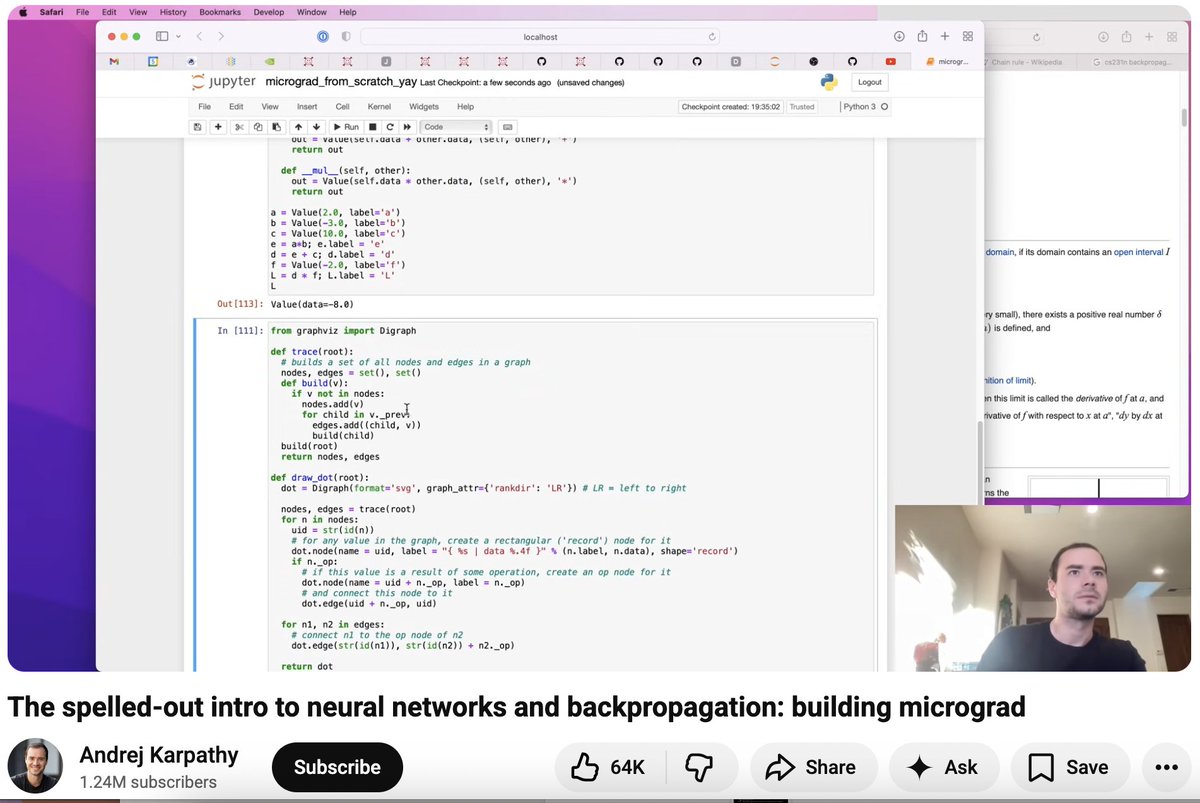The image size is (1200, 803).
Task: Open the Safari share icon in front window
Action: pos(922,36)
